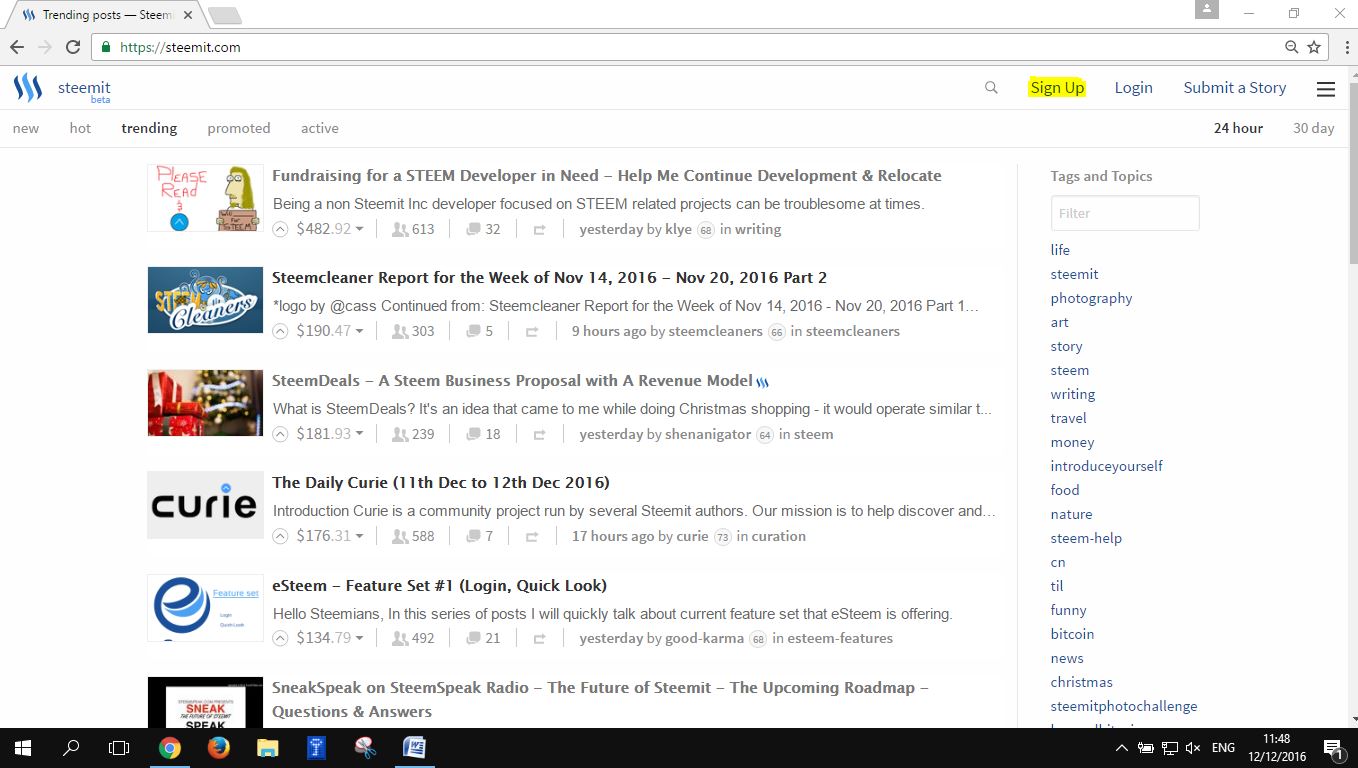Show the 588 voters on Daily Curie post

[x=413, y=536]
